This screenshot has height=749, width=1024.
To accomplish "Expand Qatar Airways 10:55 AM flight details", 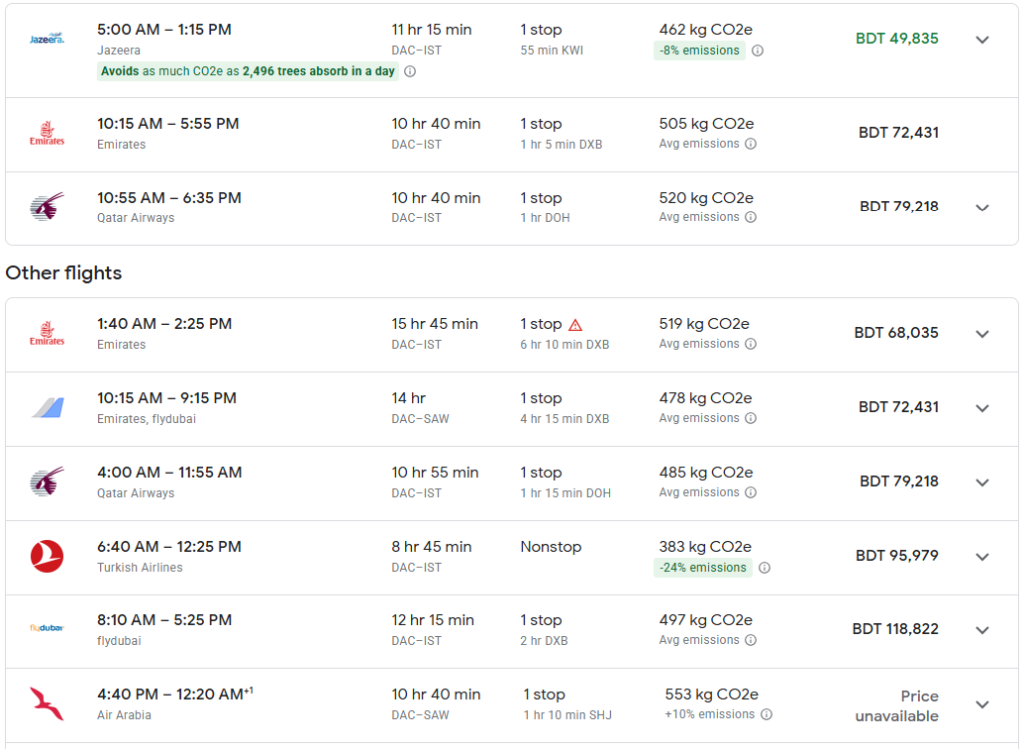I will 982,208.
